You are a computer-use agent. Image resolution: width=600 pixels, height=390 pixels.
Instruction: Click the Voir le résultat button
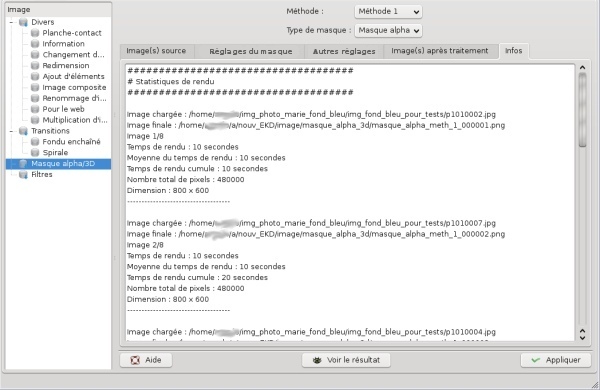click(x=346, y=360)
